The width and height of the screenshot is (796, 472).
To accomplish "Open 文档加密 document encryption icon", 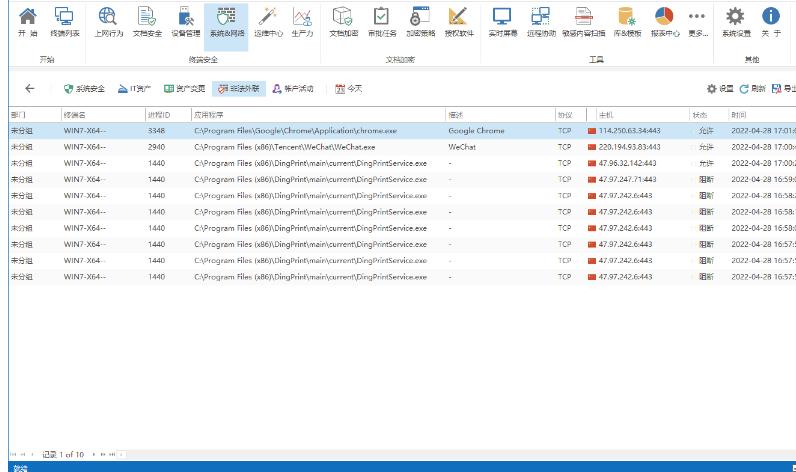I will (x=343, y=22).
